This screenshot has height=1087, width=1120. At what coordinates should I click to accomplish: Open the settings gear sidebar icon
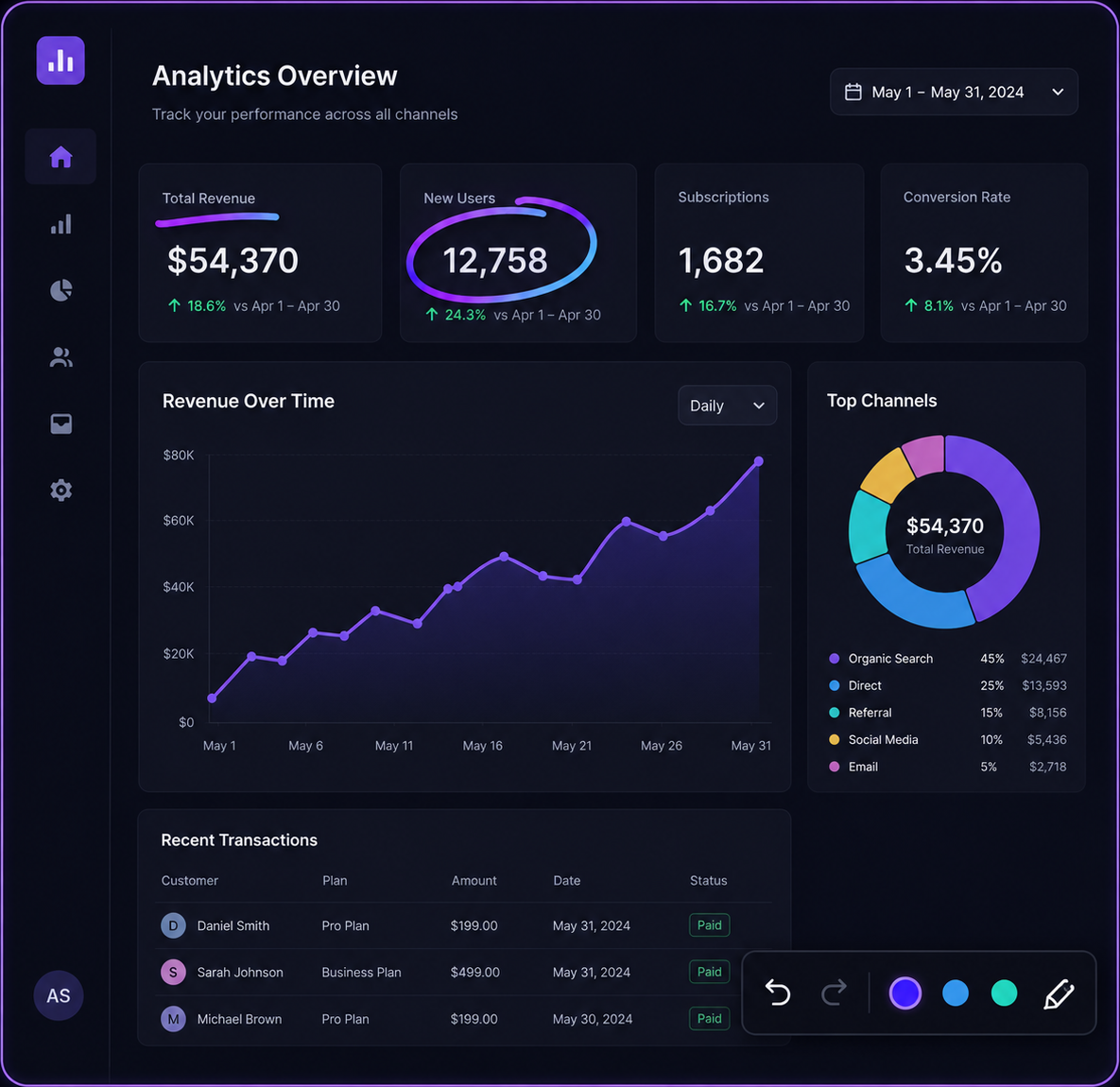click(x=60, y=490)
